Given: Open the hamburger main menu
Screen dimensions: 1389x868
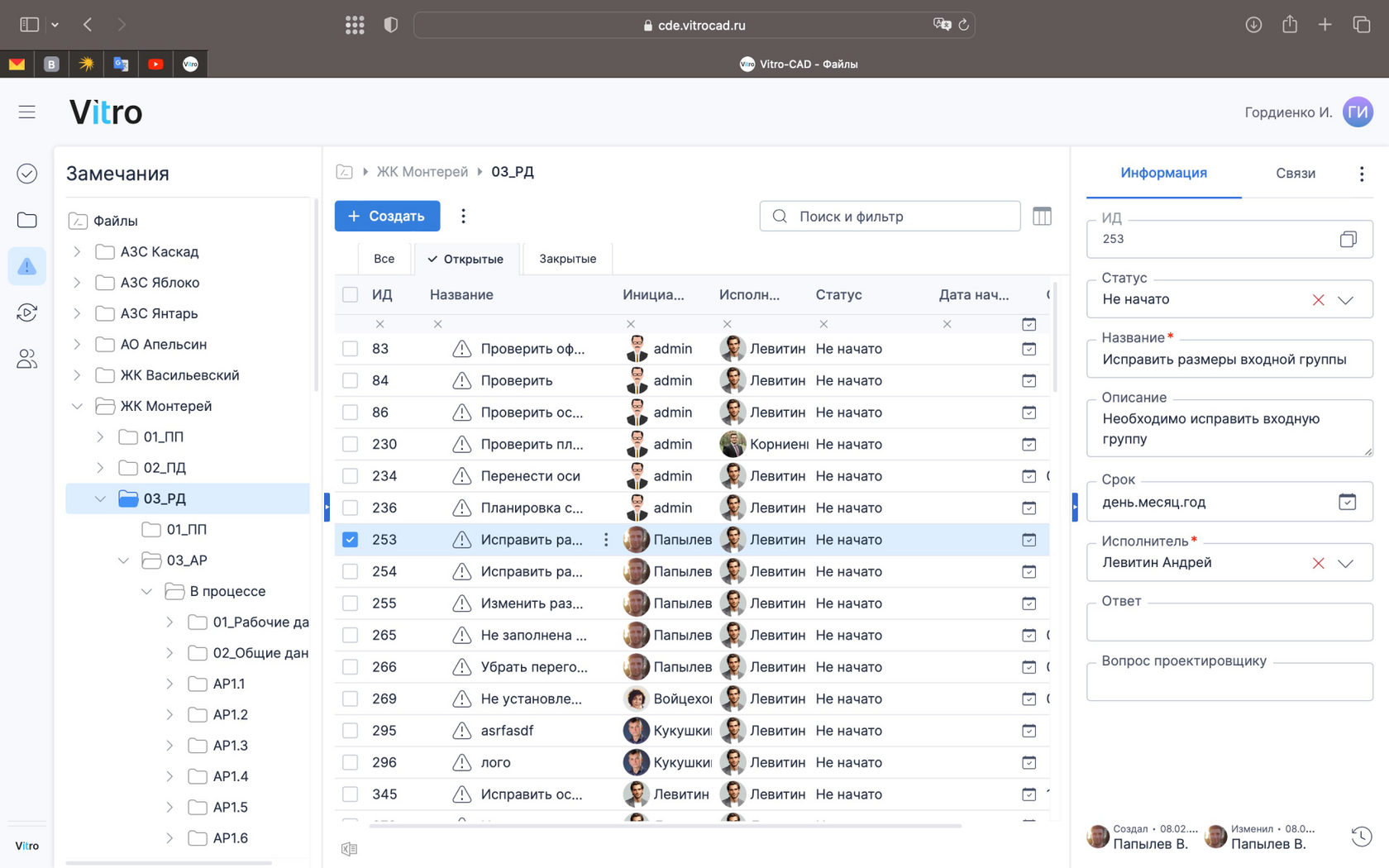Looking at the screenshot, I should 26,112.
